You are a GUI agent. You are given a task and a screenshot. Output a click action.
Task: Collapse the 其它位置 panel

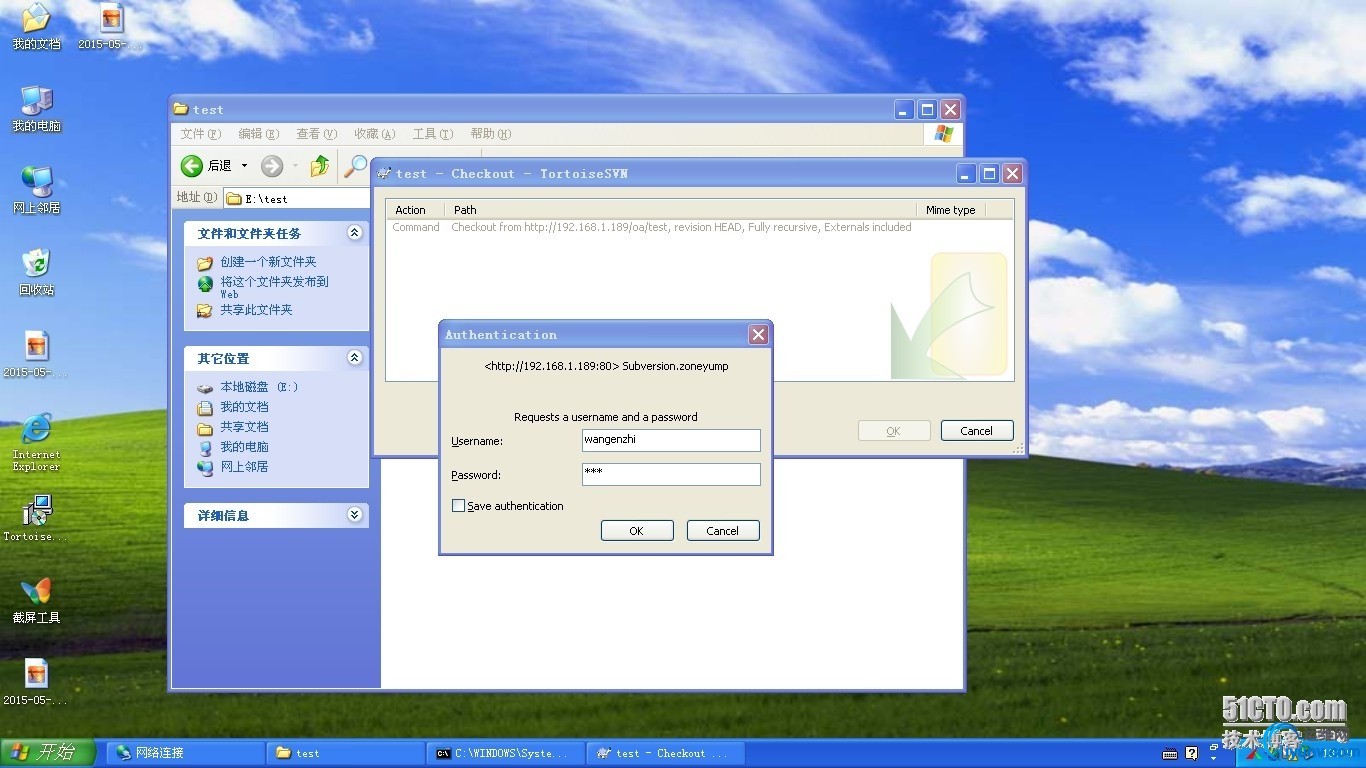coord(354,358)
